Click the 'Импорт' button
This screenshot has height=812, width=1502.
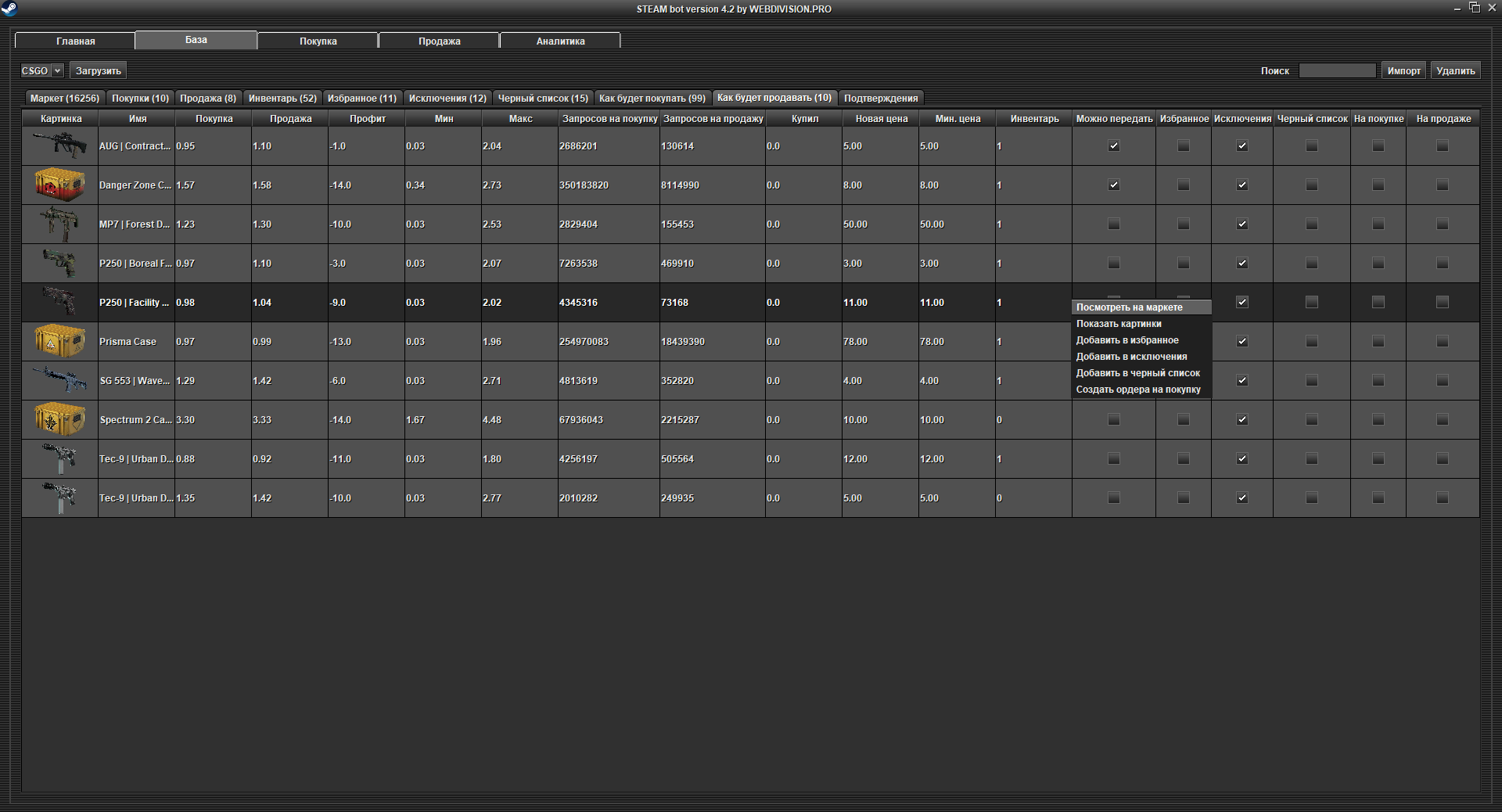pos(1403,70)
